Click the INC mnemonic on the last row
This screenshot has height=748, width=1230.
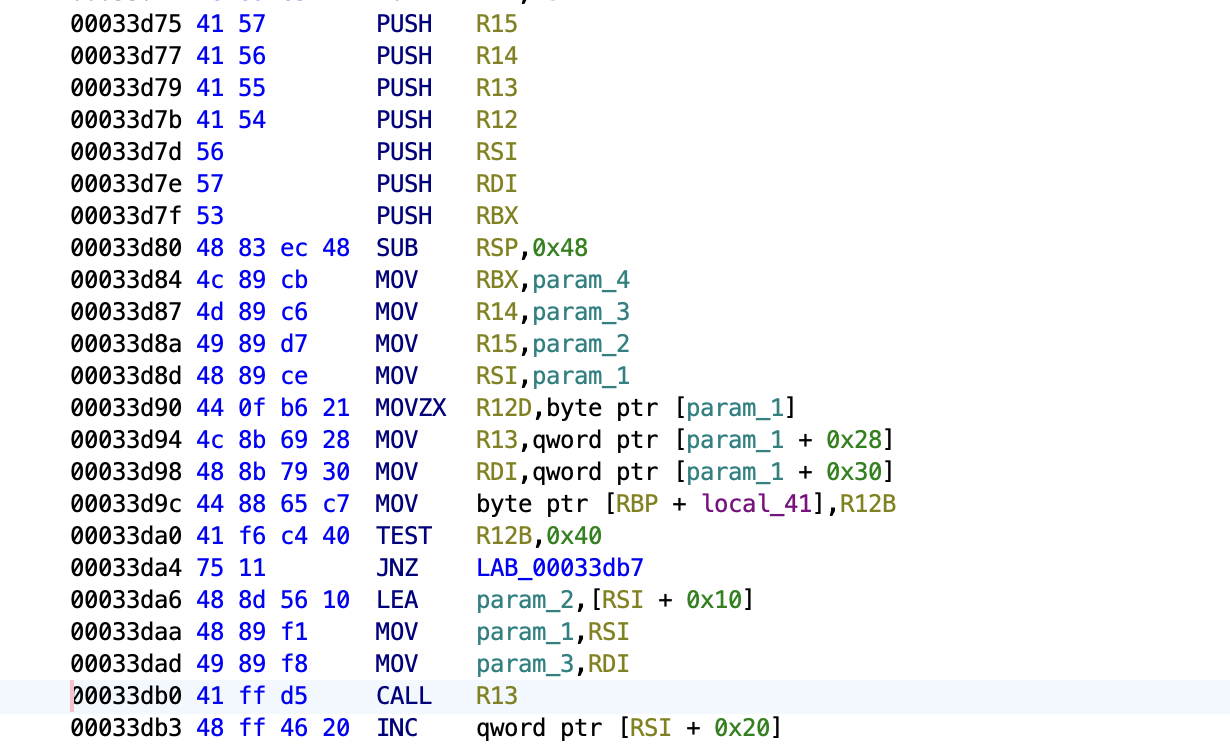[x=397, y=728]
